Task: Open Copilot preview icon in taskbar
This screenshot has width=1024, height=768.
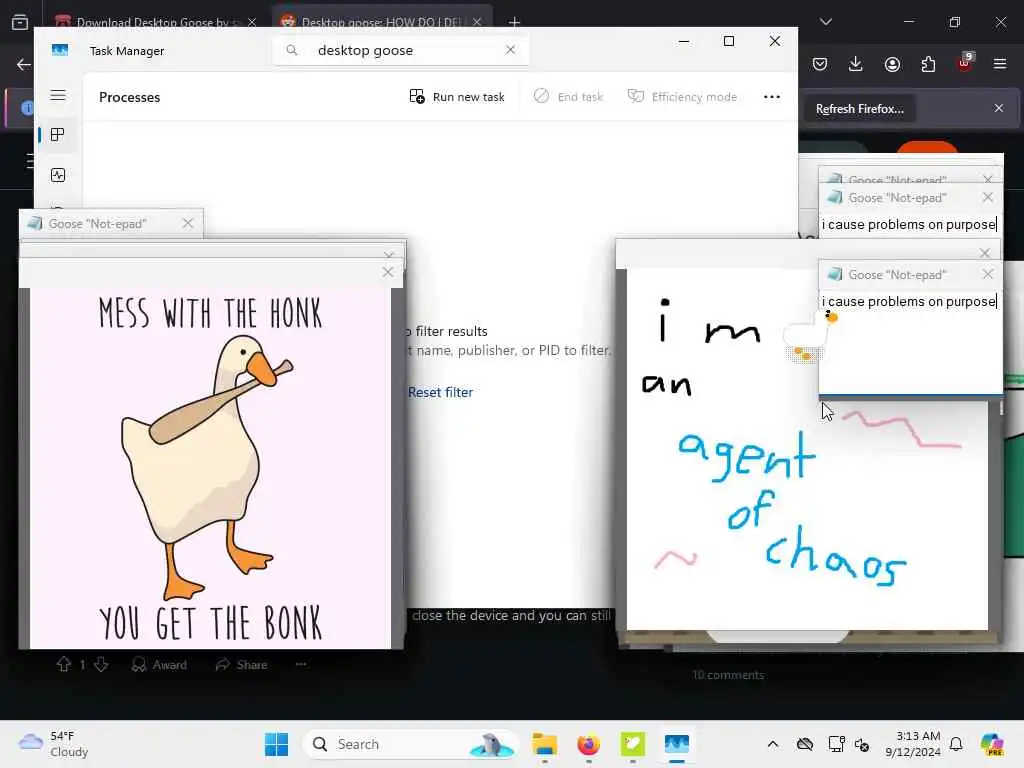Action: tap(991, 744)
